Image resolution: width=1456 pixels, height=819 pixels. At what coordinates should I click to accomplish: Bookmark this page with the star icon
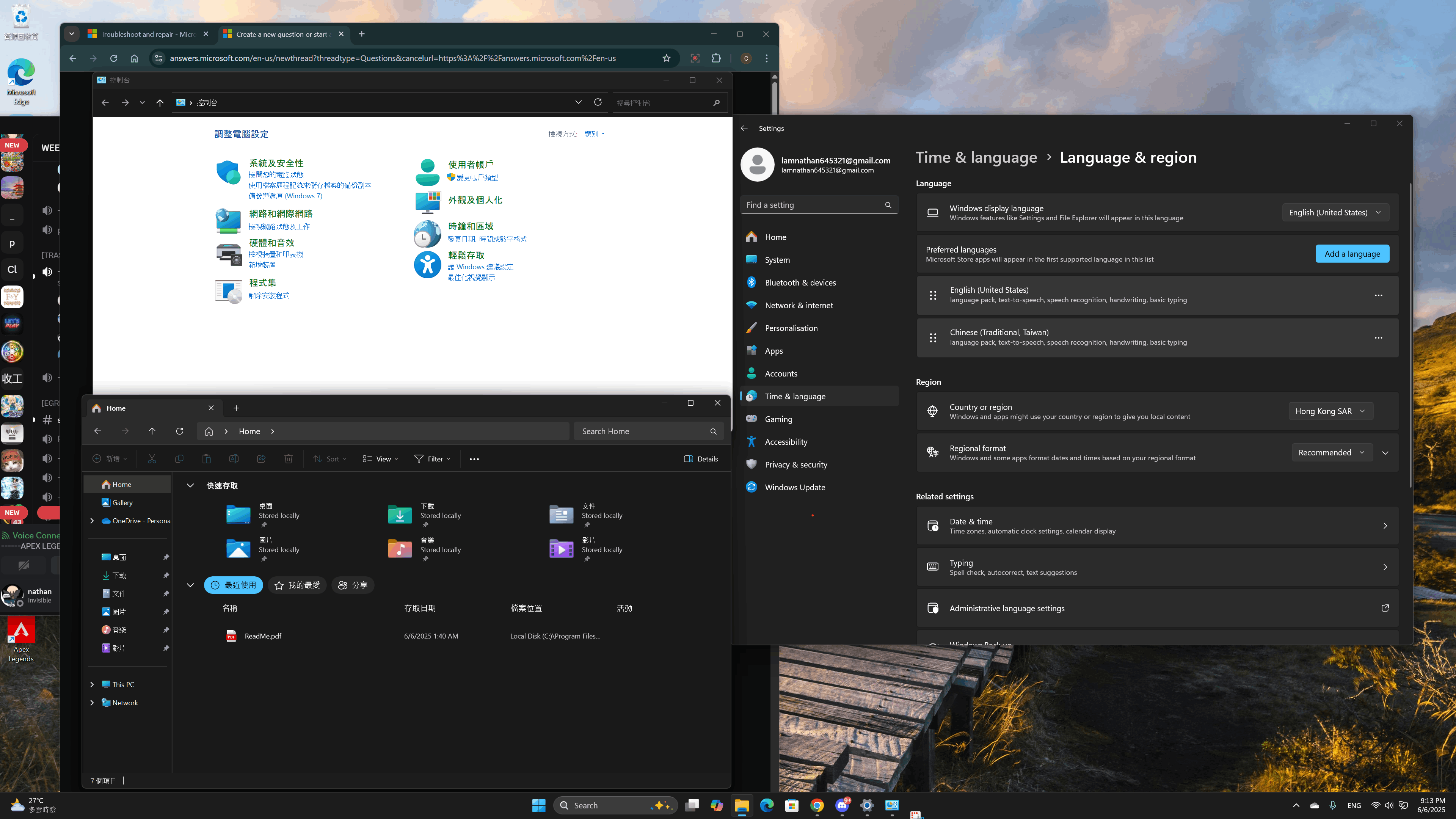667,58
